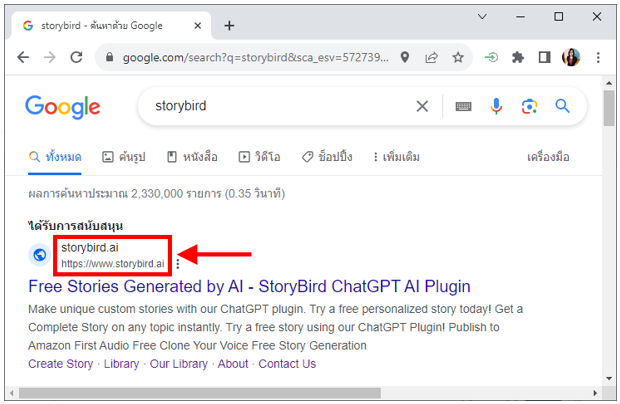
Task: Click the vertical scrollbar down arrow
Action: pyautogui.click(x=609, y=378)
